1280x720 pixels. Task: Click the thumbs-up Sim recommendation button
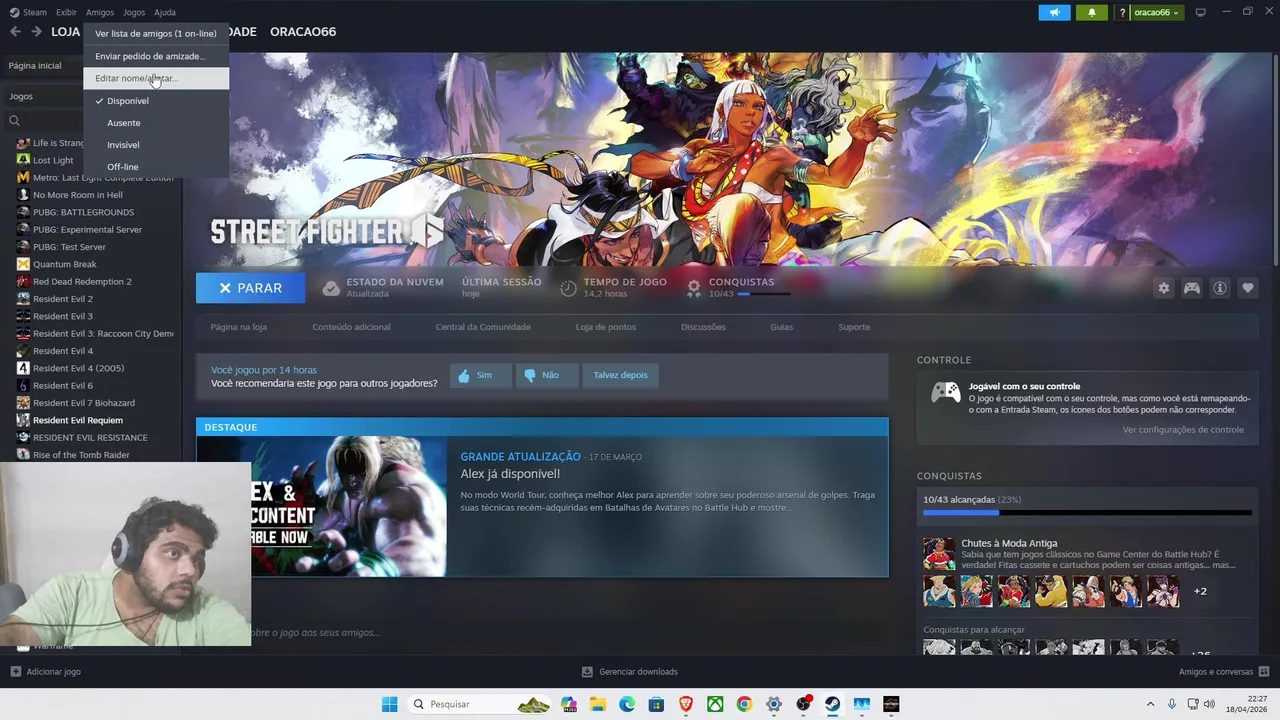click(481, 375)
